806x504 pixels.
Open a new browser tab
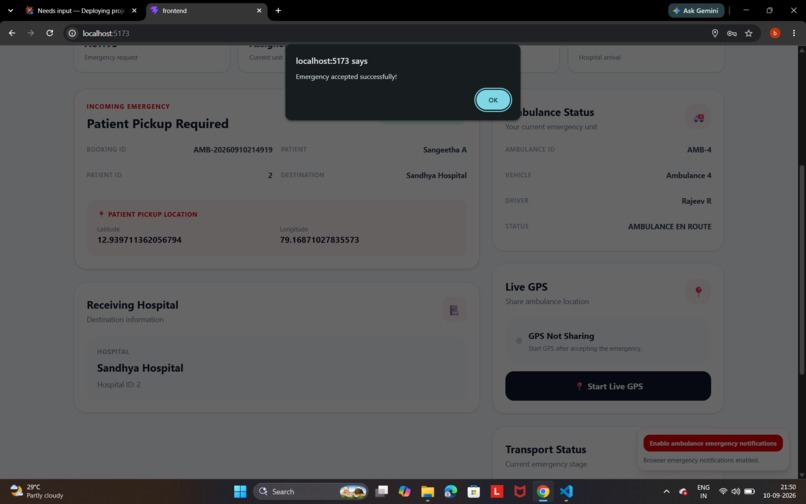(278, 10)
